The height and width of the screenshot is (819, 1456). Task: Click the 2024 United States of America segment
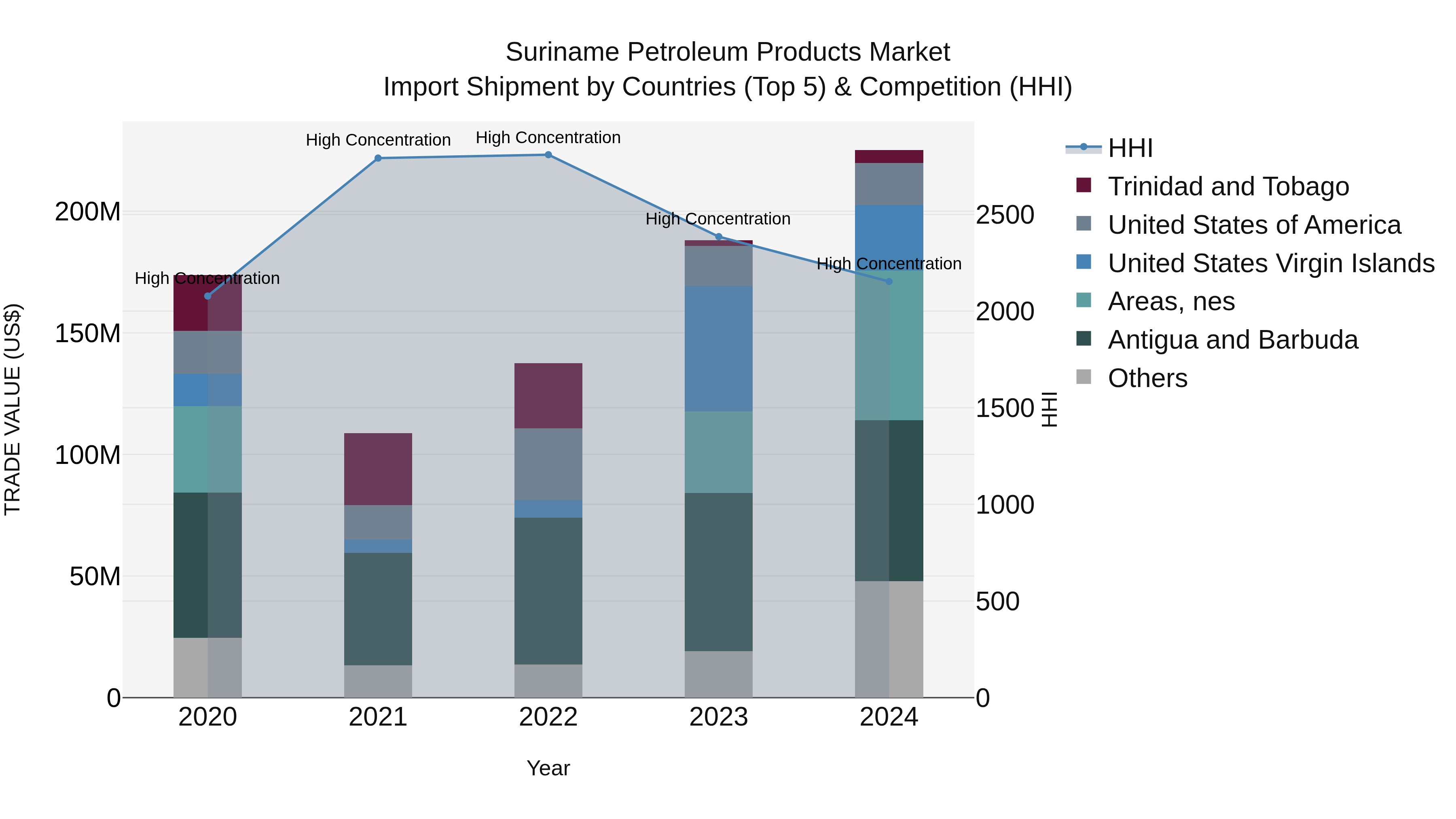point(889,184)
